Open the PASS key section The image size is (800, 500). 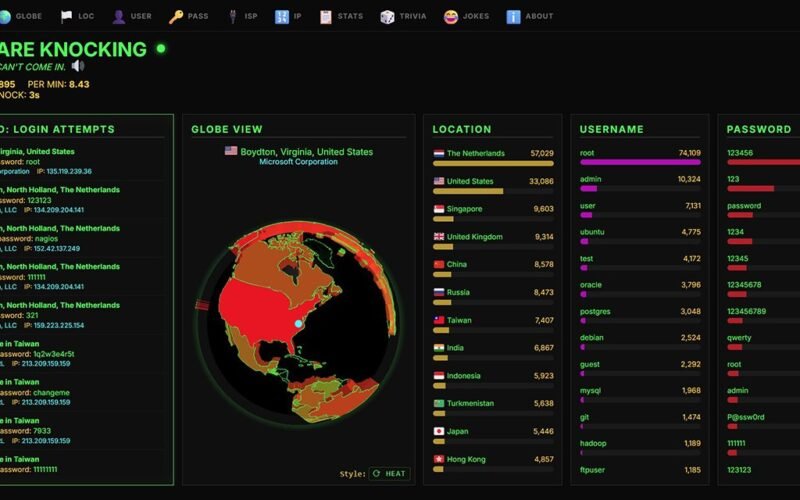tap(189, 16)
